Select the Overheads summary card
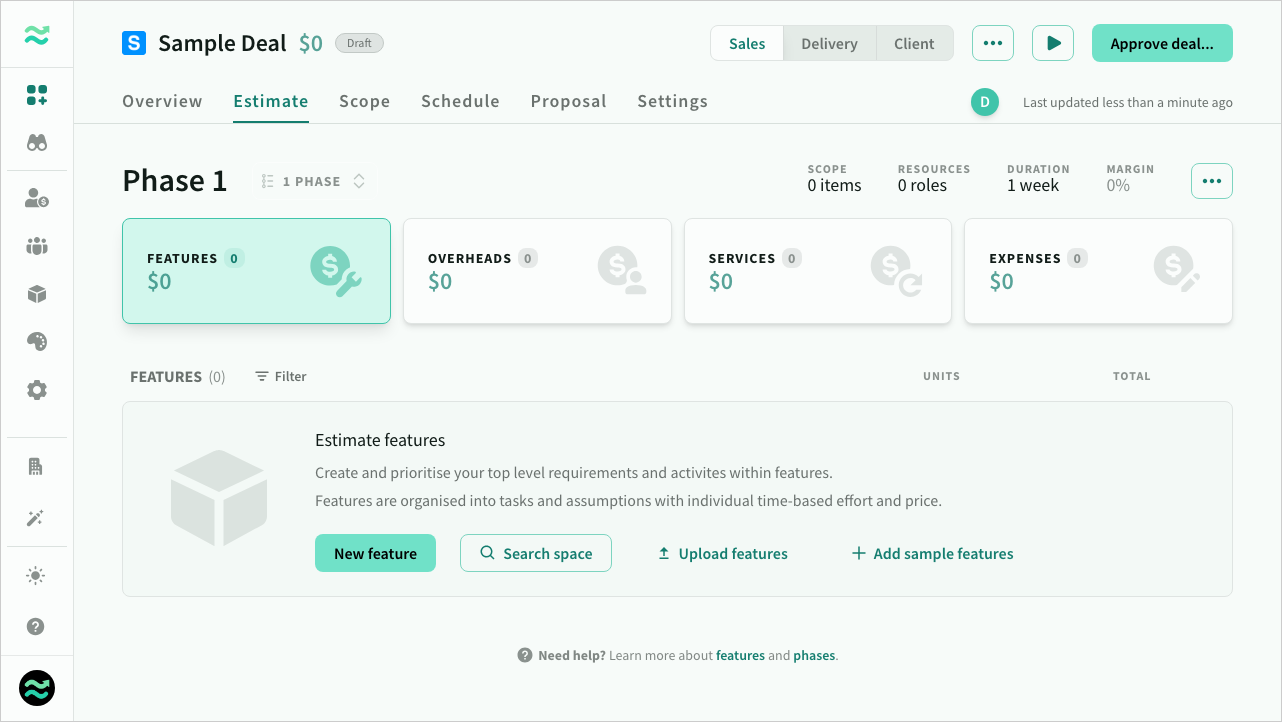The width and height of the screenshot is (1282, 722). [x=537, y=271]
